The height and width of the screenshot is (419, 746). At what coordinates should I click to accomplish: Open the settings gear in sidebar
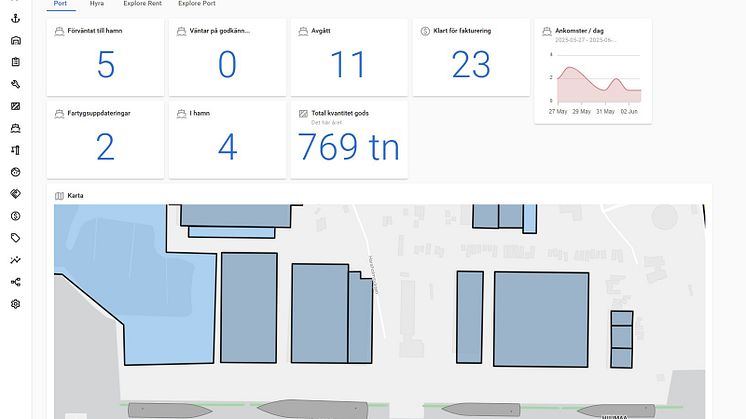(16, 304)
